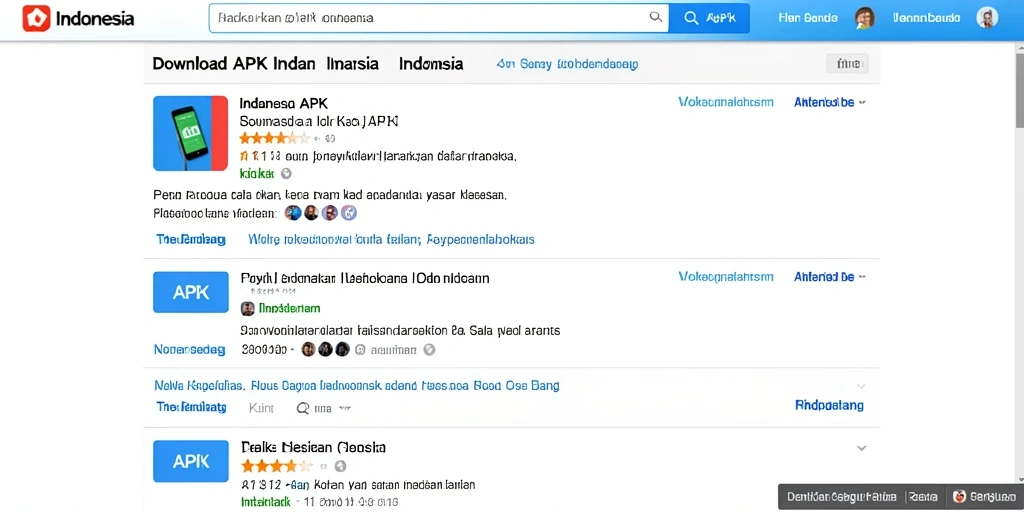Screen dimensions: 1024x512
Task: Open the phone app thumbnail of Indanesa APK
Action: point(191,133)
